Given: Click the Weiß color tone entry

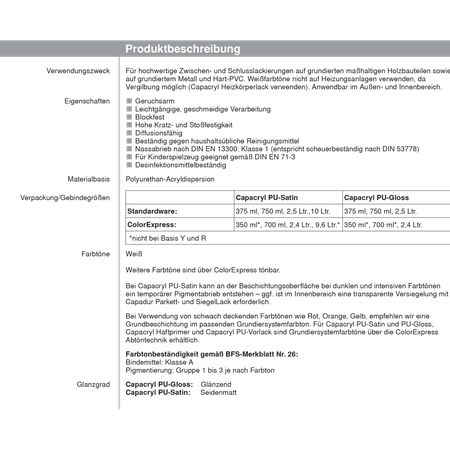Looking at the screenshot, I should (x=134, y=254).
